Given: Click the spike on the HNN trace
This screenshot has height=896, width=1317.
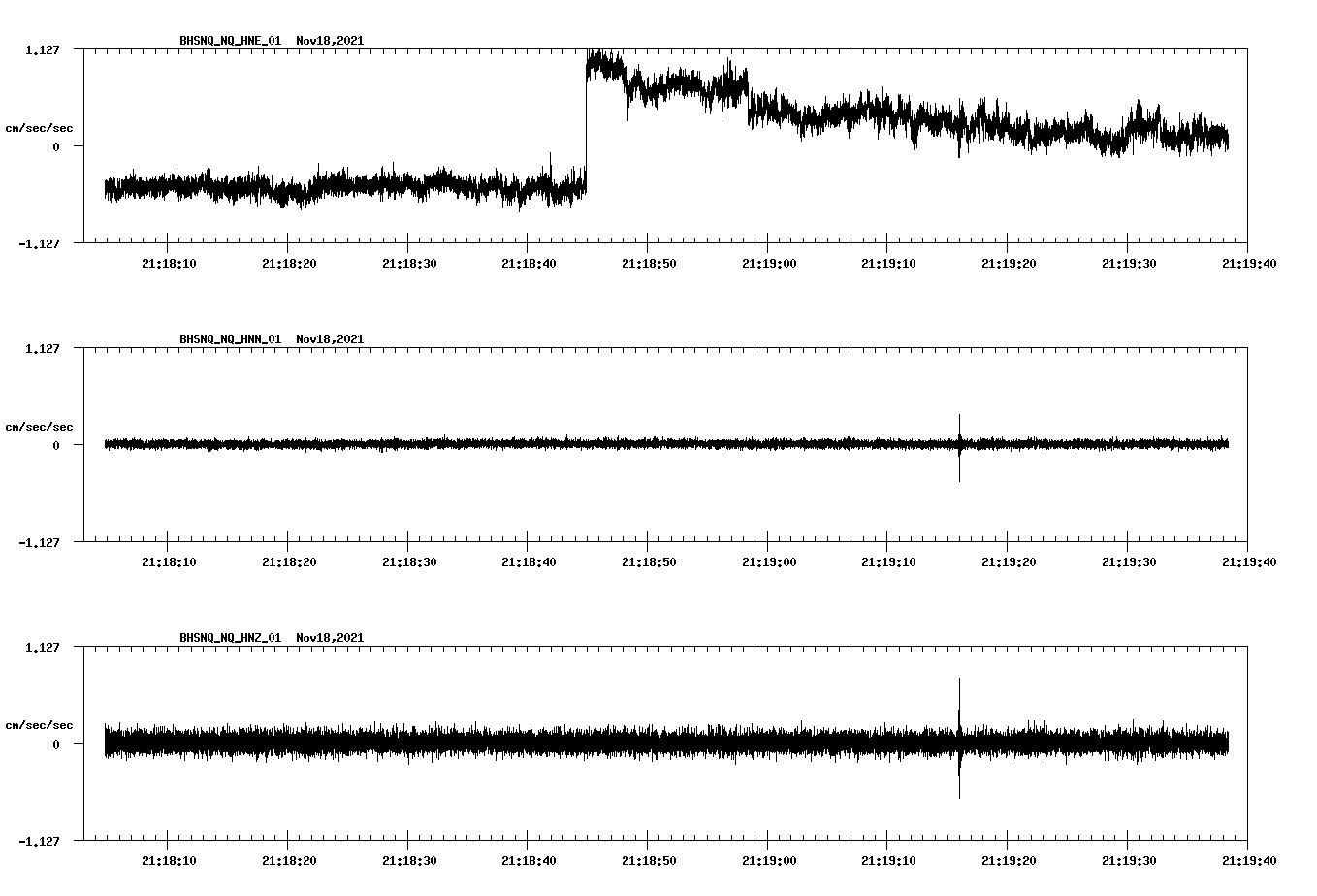Looking at the screenshot, I should [x=959, y=447].
